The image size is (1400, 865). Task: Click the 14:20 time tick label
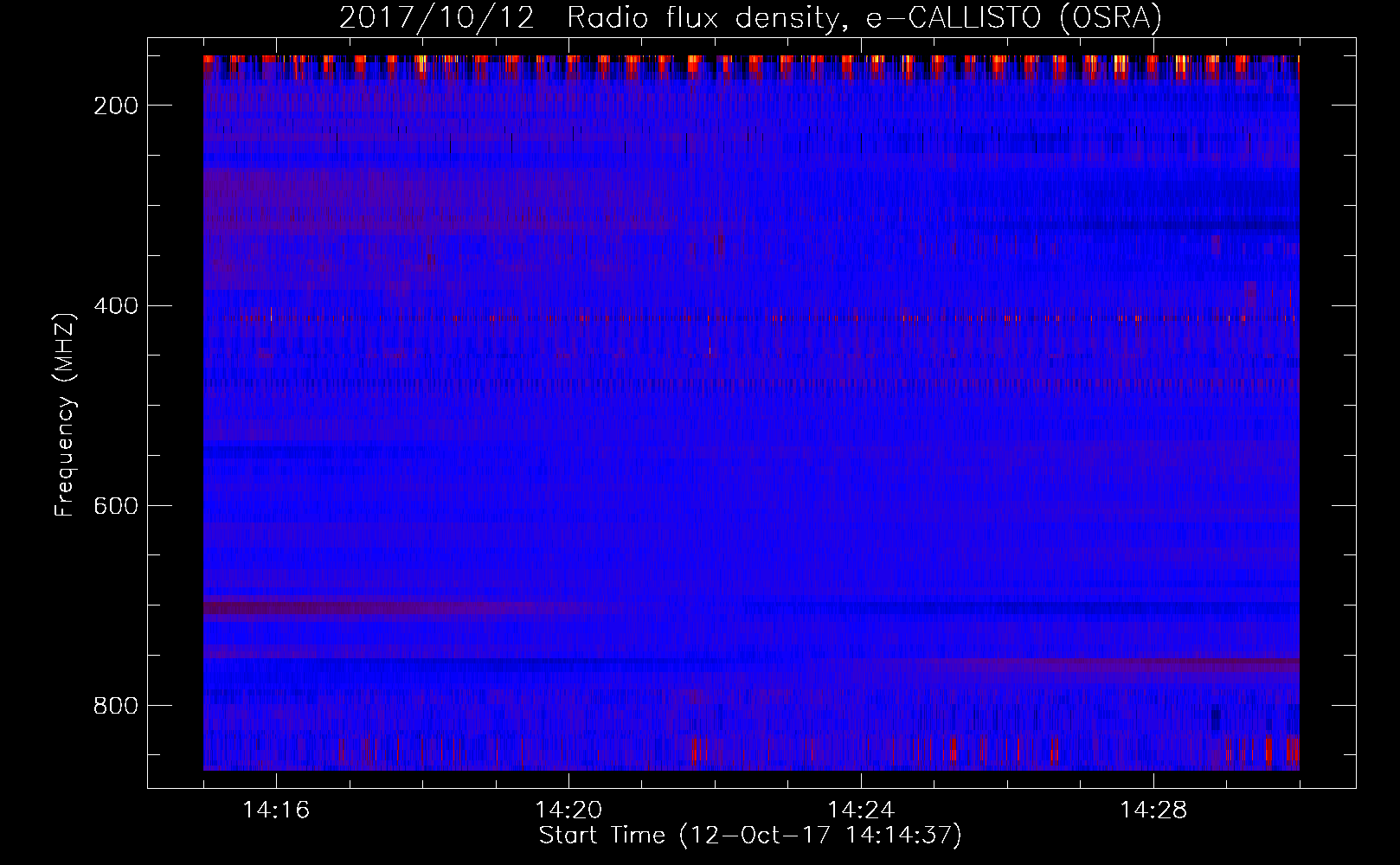pos(568,811)
